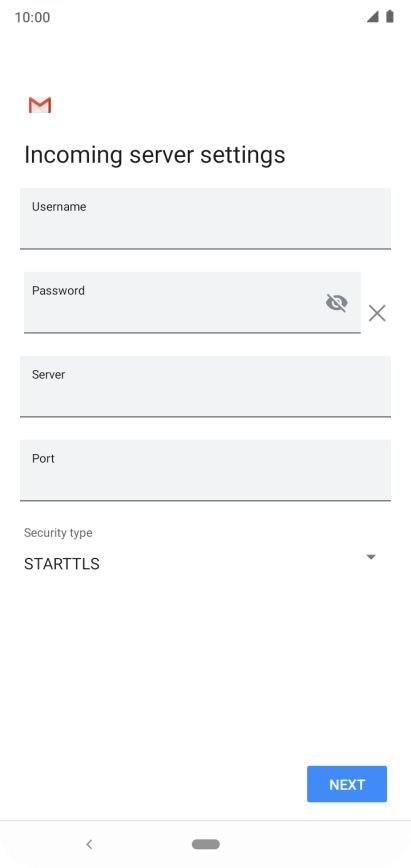This screenshot has height=868, width=411.
Task: Expand the Security type dropdown arrow
Action: click(371, 557)
